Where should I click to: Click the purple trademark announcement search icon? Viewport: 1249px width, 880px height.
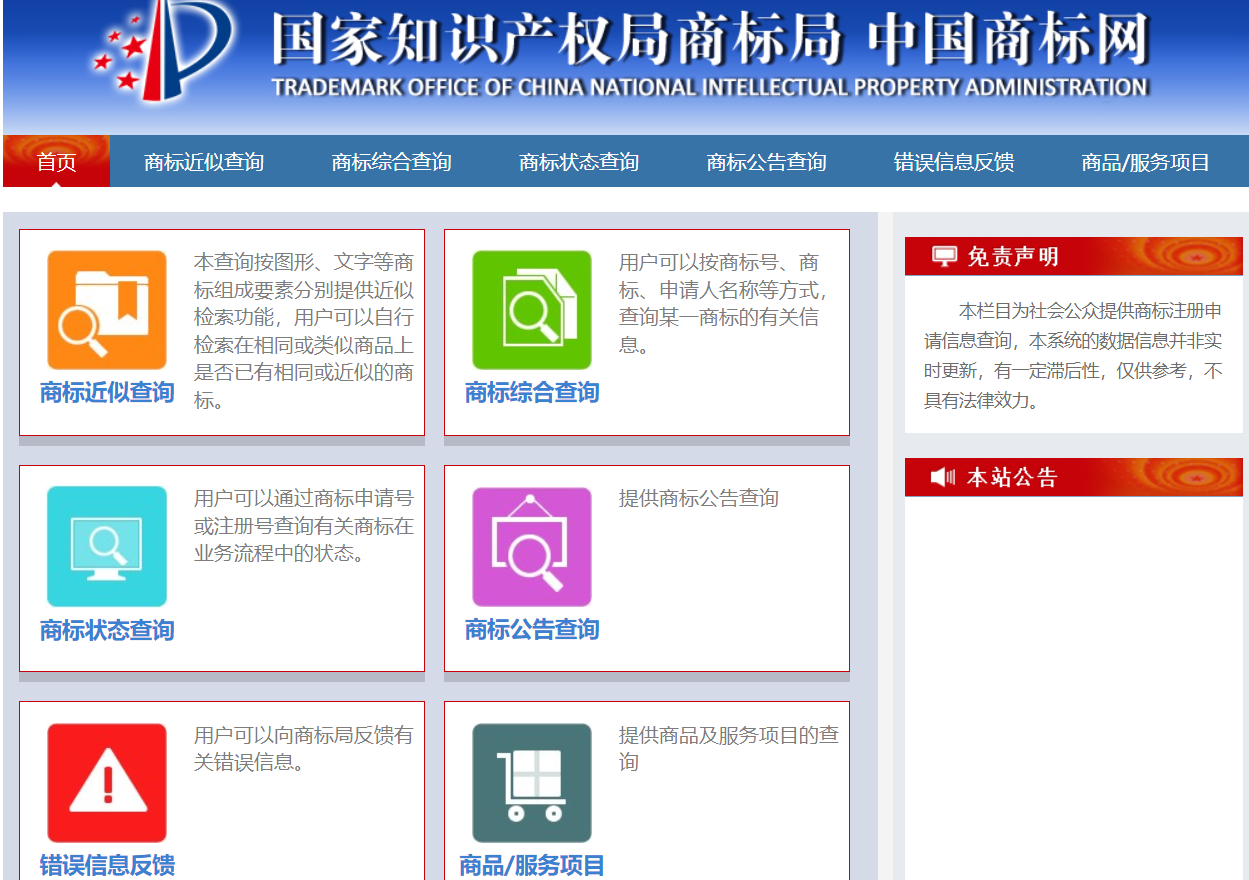click(532, 546)
